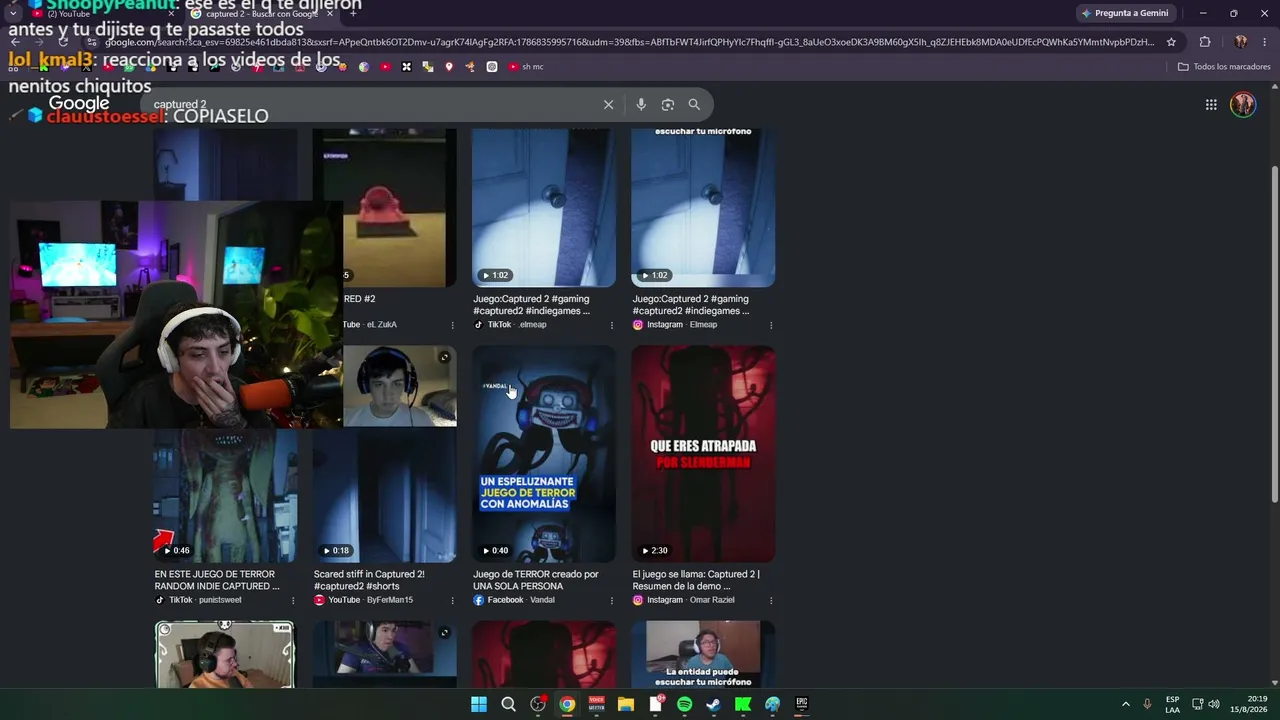Open options menu for punistsweet result
The image size is (1280, 720).
pyautogui.click(x=293, y=600)
